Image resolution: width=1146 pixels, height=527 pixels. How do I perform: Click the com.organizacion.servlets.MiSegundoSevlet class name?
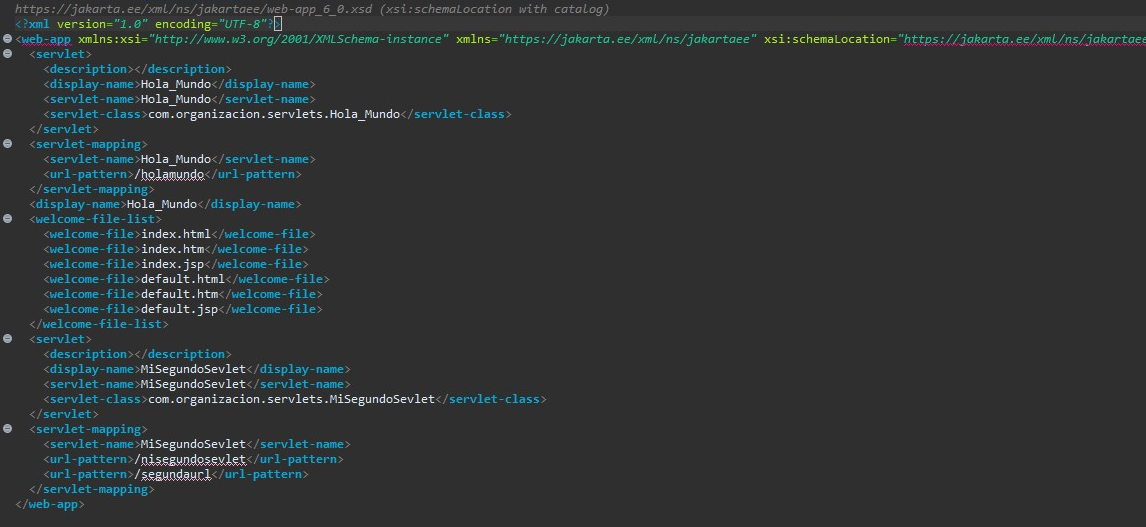pyautogui.click(x=291, y=399)
